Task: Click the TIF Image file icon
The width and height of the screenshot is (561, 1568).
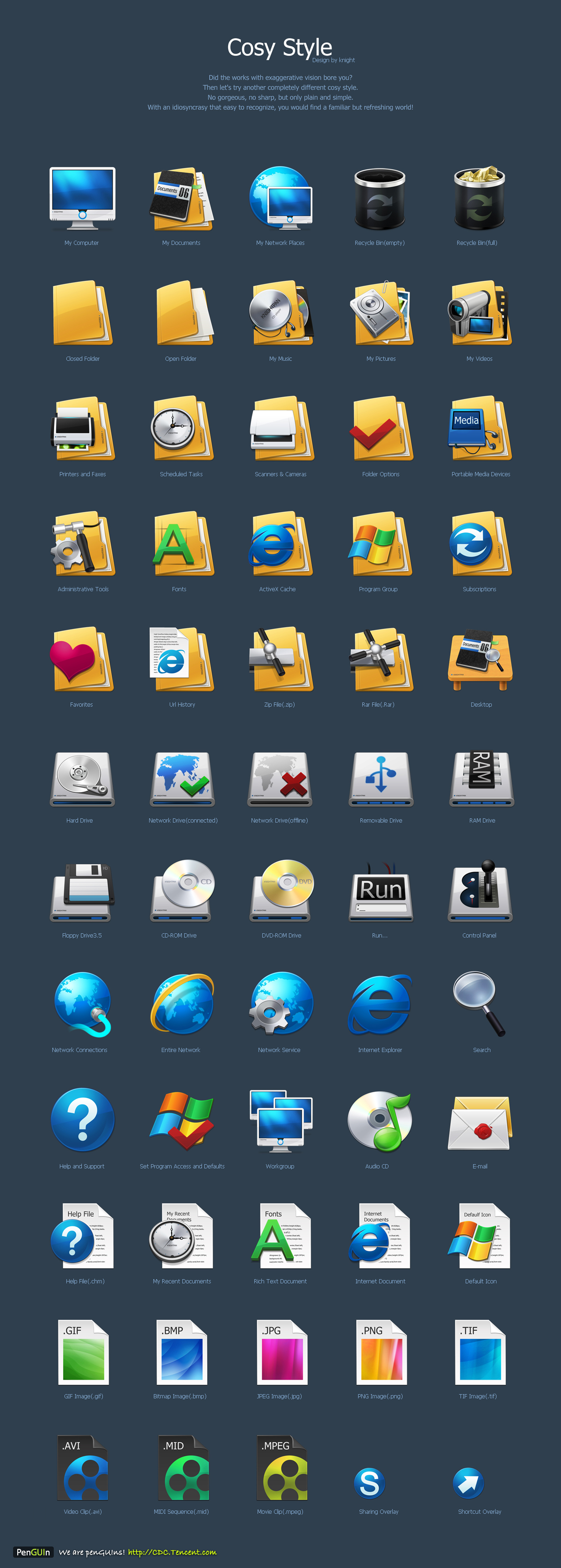Action: coord(481,1352)
